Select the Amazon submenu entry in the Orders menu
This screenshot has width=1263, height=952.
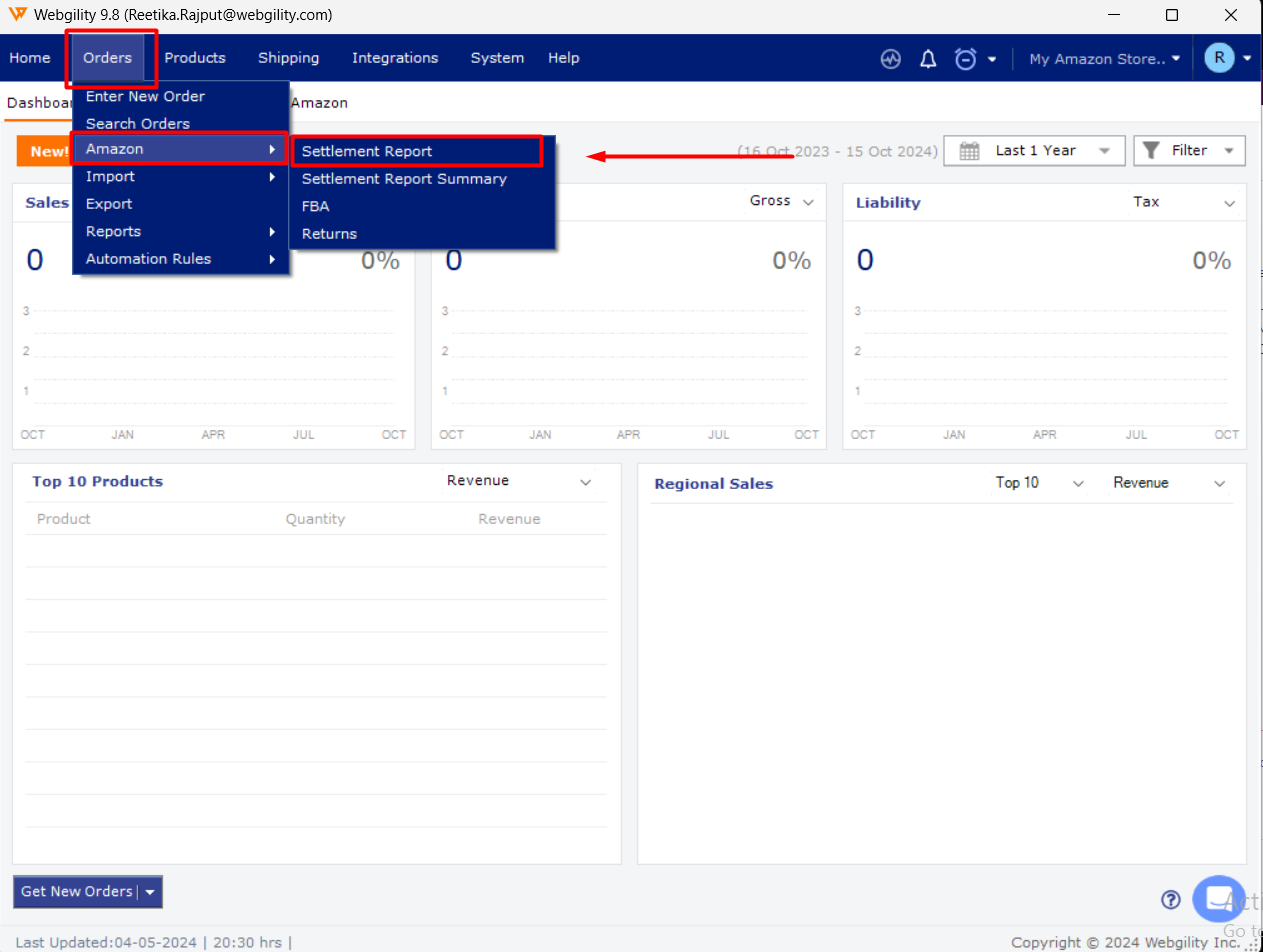[181, 149]
